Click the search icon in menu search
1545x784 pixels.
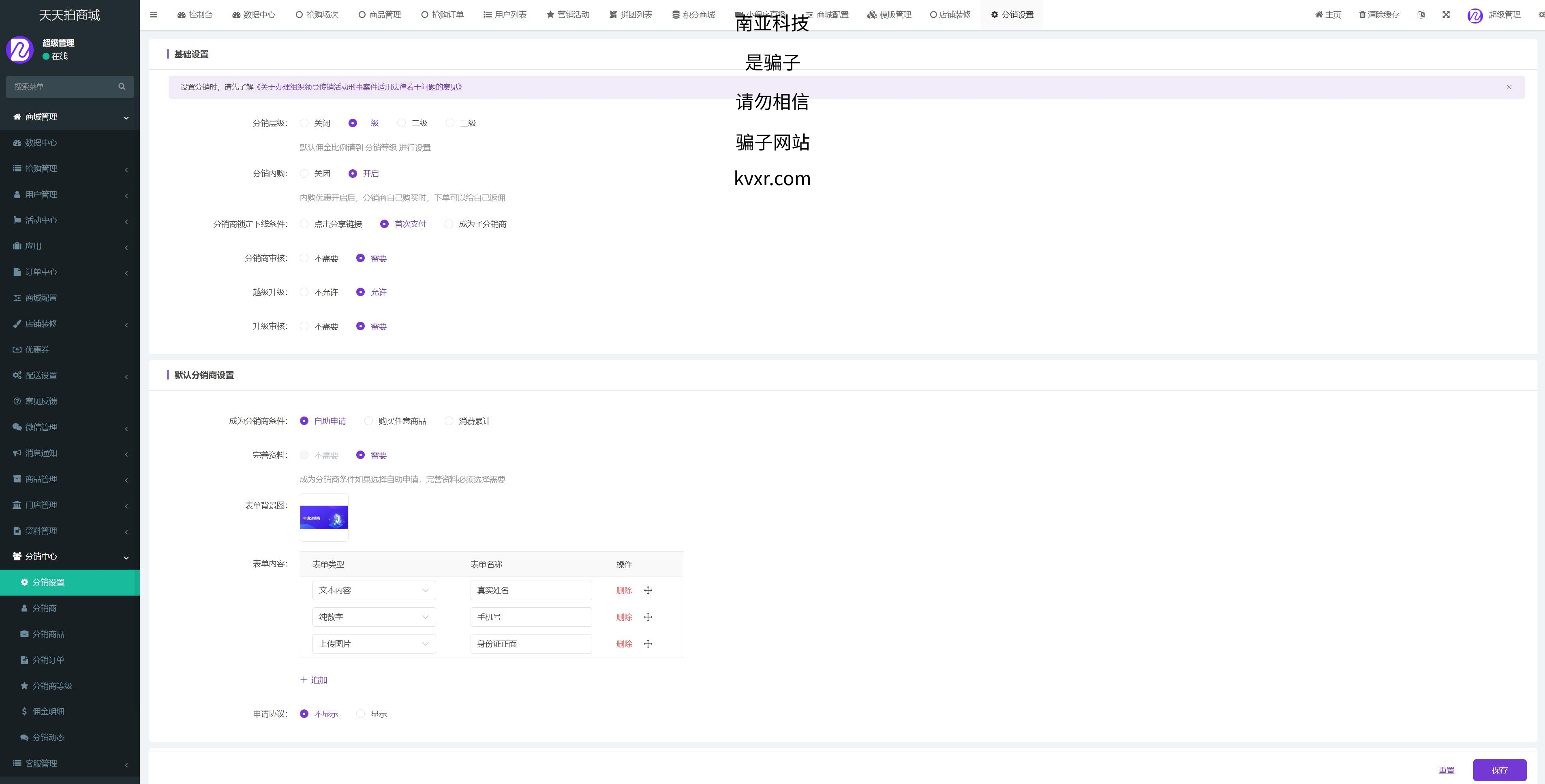click(x=122, y=86)
